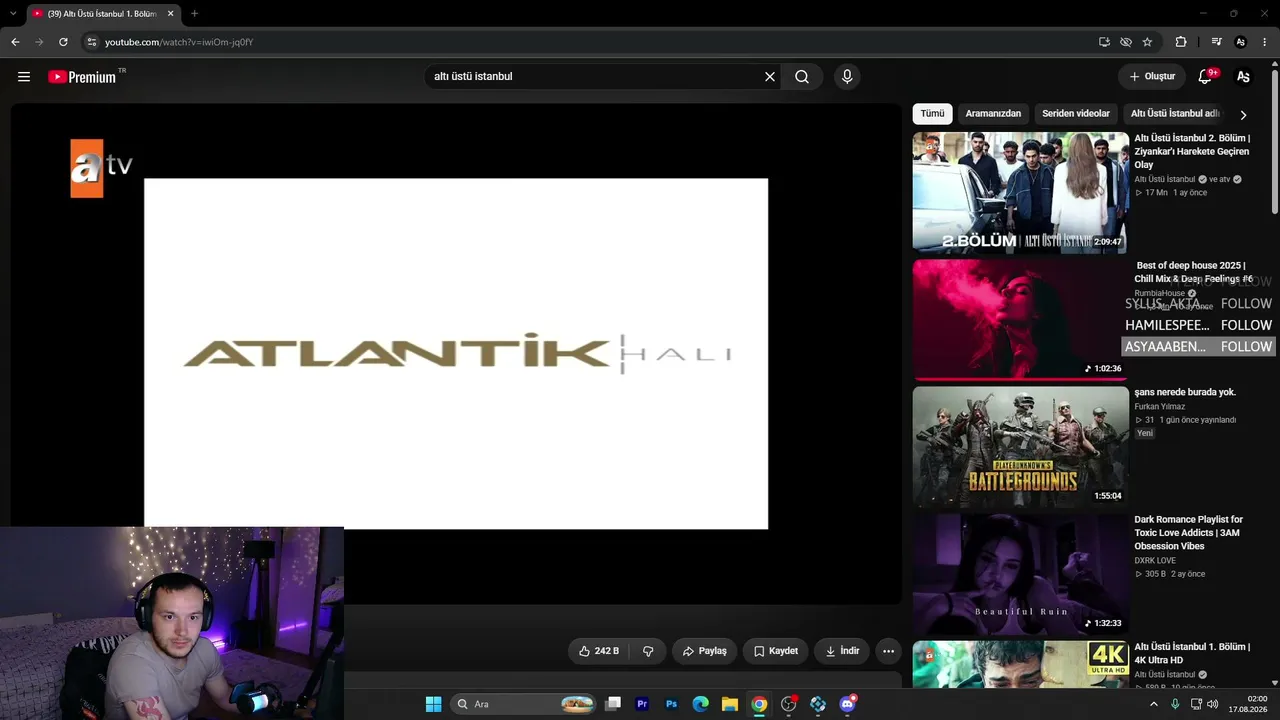This screenshot has width=1280, height=720.
Task: Reload the YouTube page
Action: coord(63,42)
